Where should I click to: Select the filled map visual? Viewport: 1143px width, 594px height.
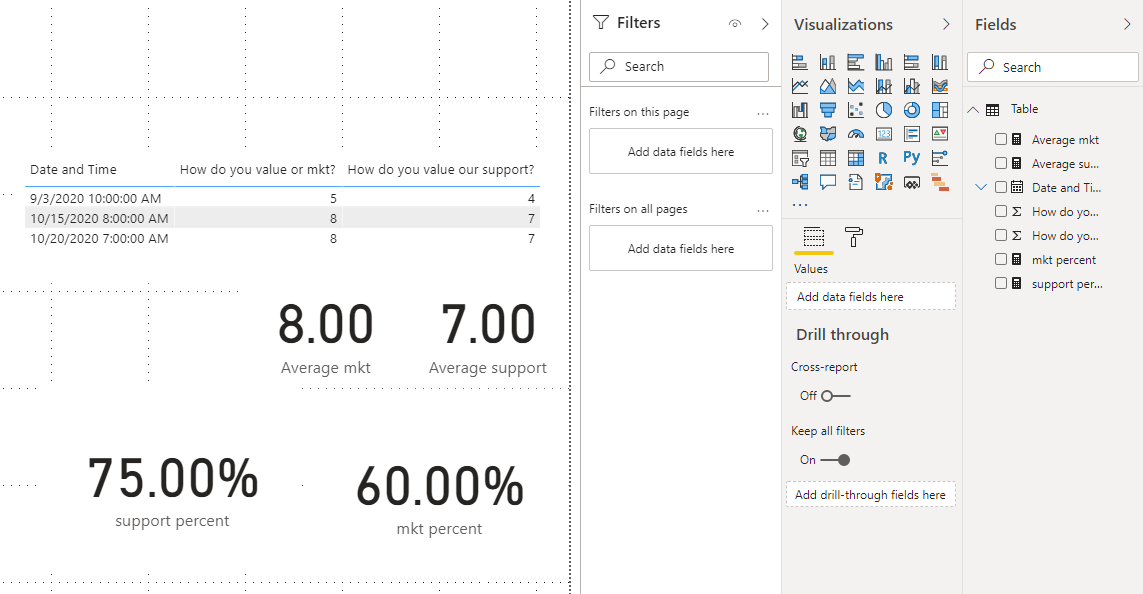coord(827,134)
